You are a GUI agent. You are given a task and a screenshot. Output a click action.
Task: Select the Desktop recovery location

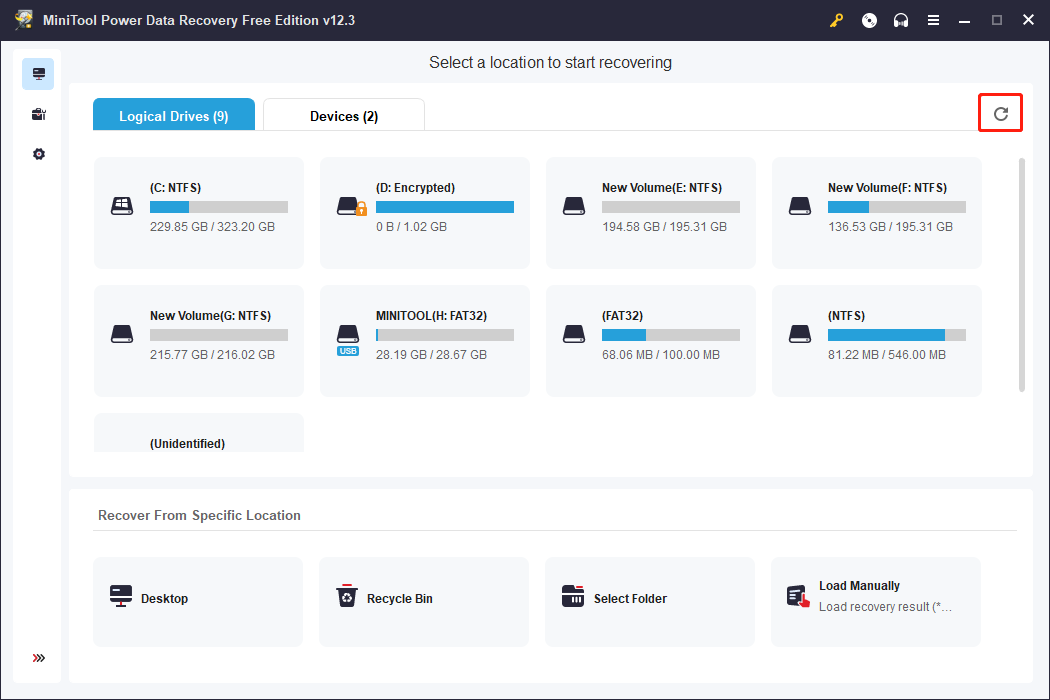tap(198, 602)
